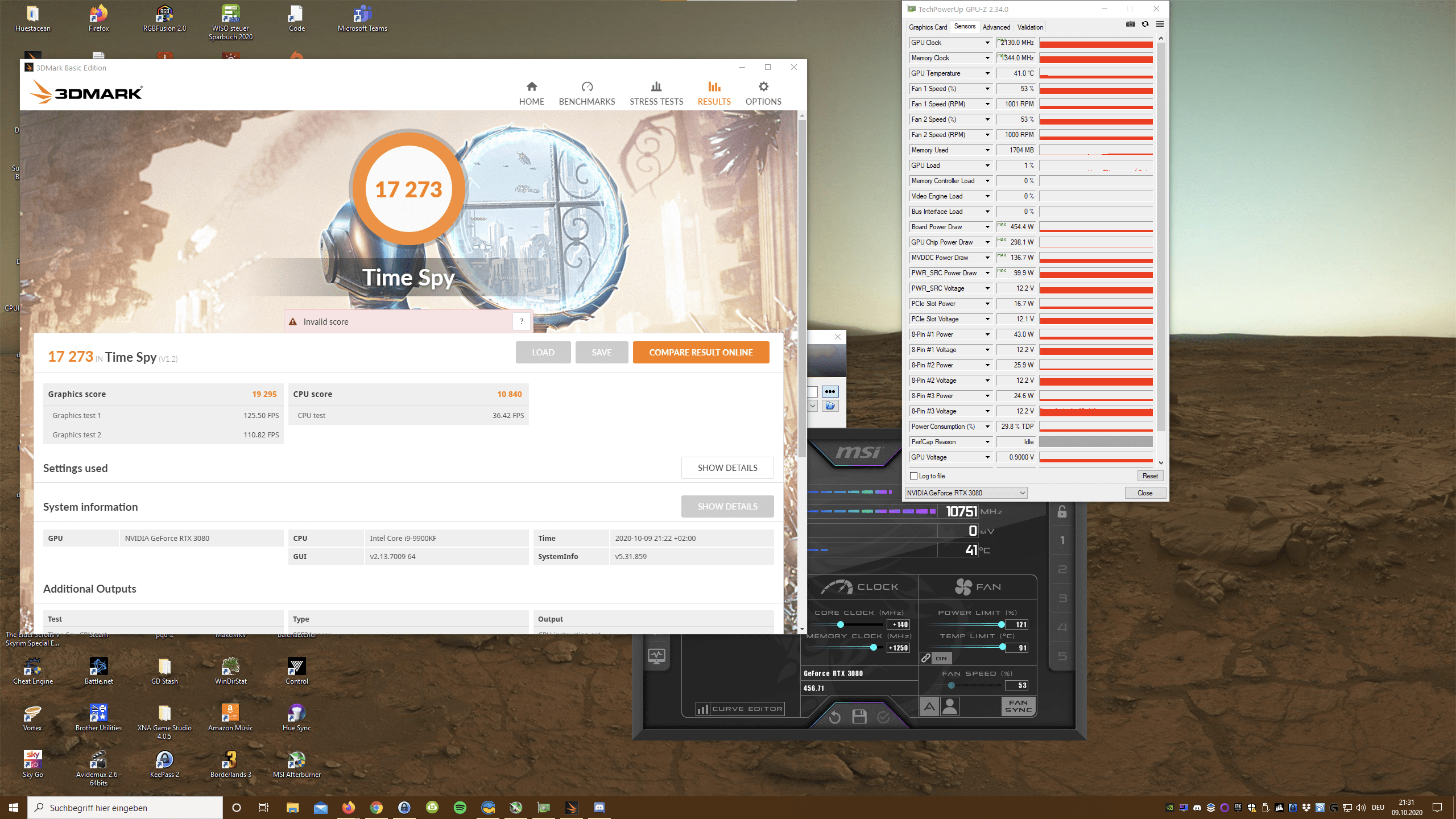Click the Afterburner profile lock icon
Image resolution: width=1456 pixels, height=819 pixels.
pos(1062,512)
